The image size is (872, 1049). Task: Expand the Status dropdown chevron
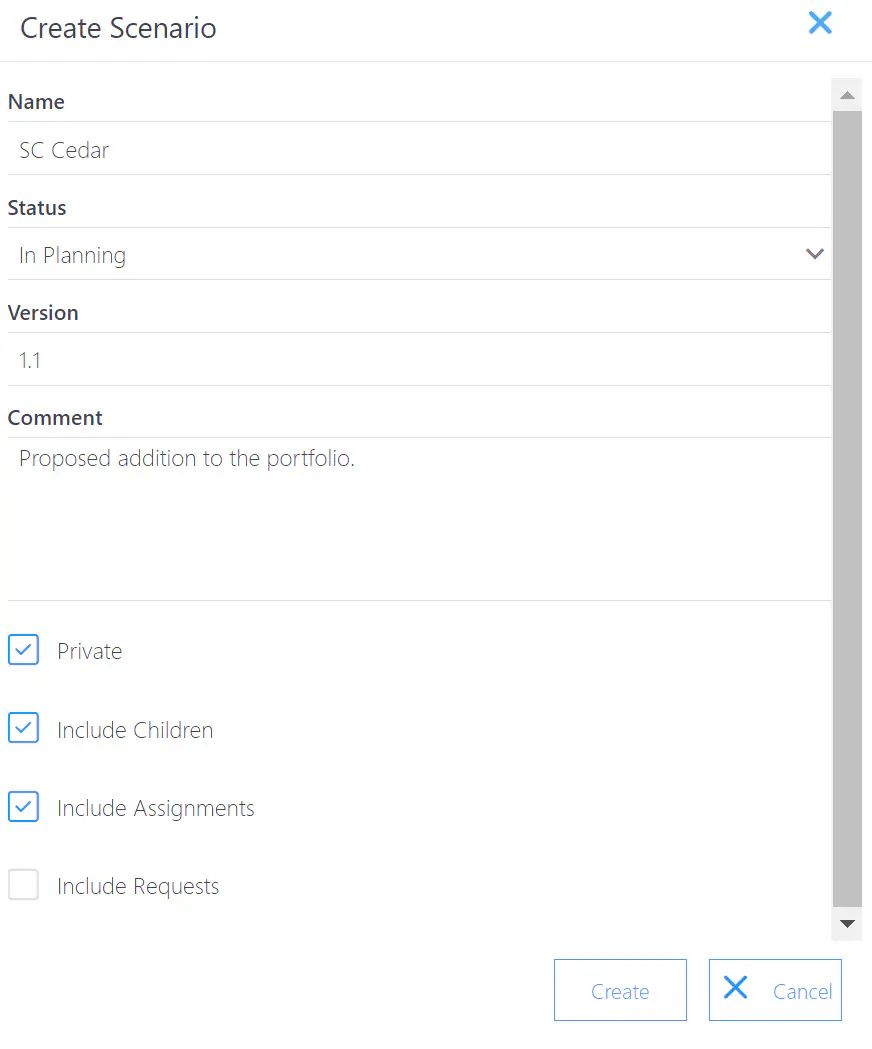[x=814, y=254]
